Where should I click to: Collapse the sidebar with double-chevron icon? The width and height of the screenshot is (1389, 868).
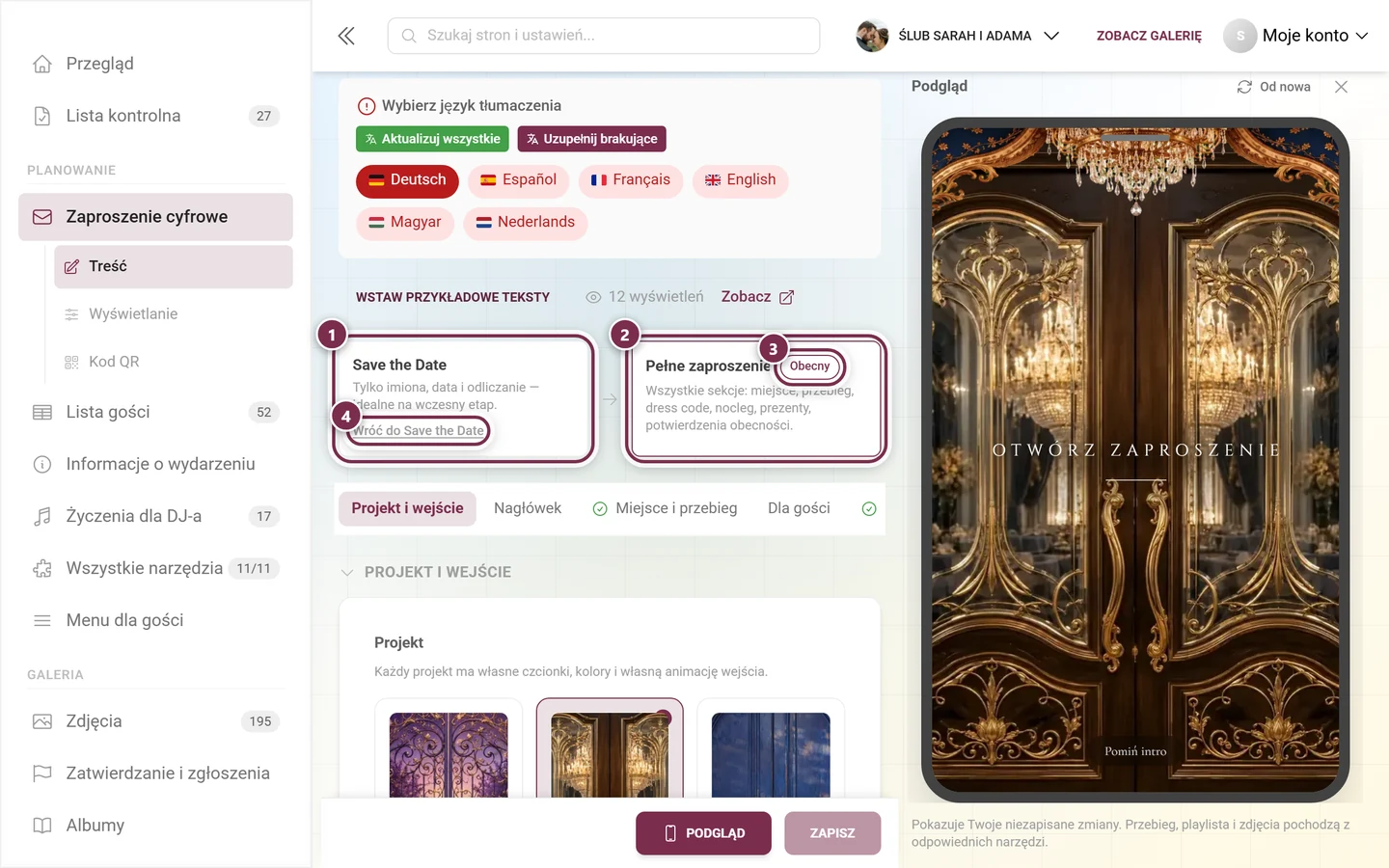pyautogui.click(x=346, y=36)
